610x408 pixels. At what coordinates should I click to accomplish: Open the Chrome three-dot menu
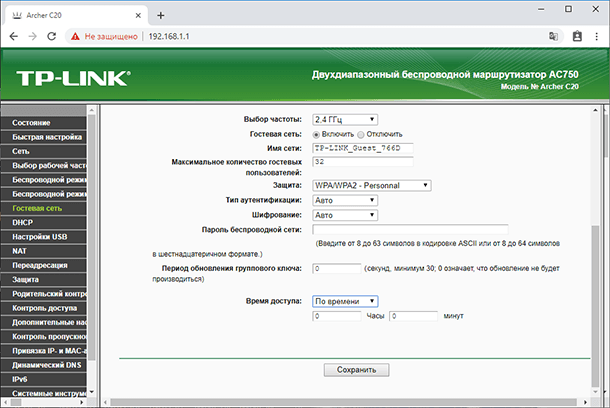(597, 36)
